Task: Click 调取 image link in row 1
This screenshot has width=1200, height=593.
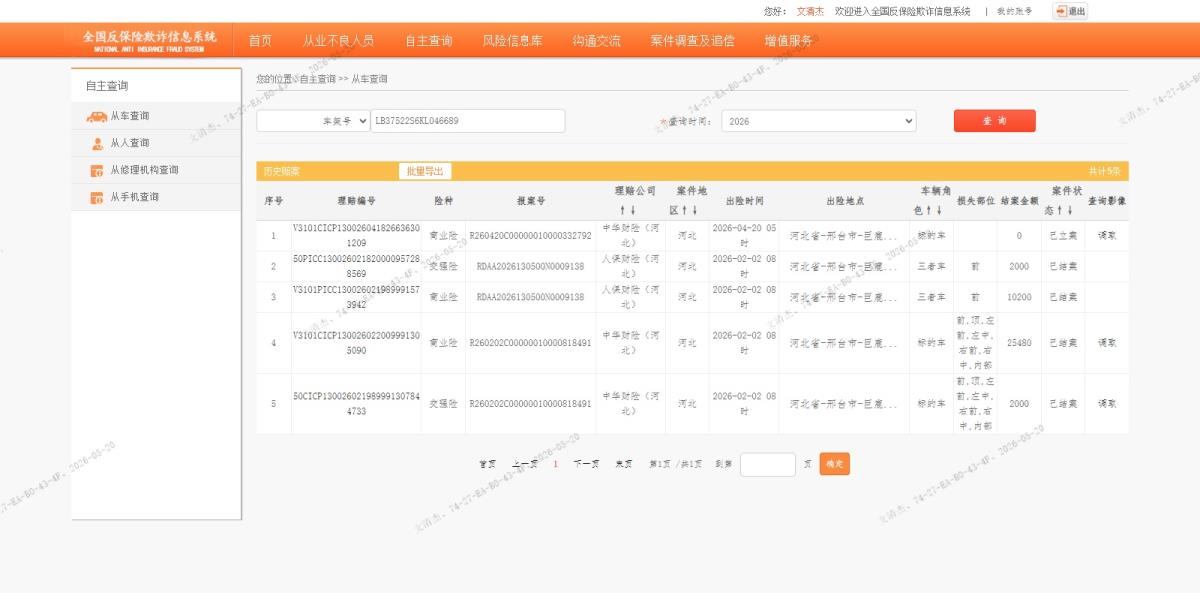Action: 1106,236
